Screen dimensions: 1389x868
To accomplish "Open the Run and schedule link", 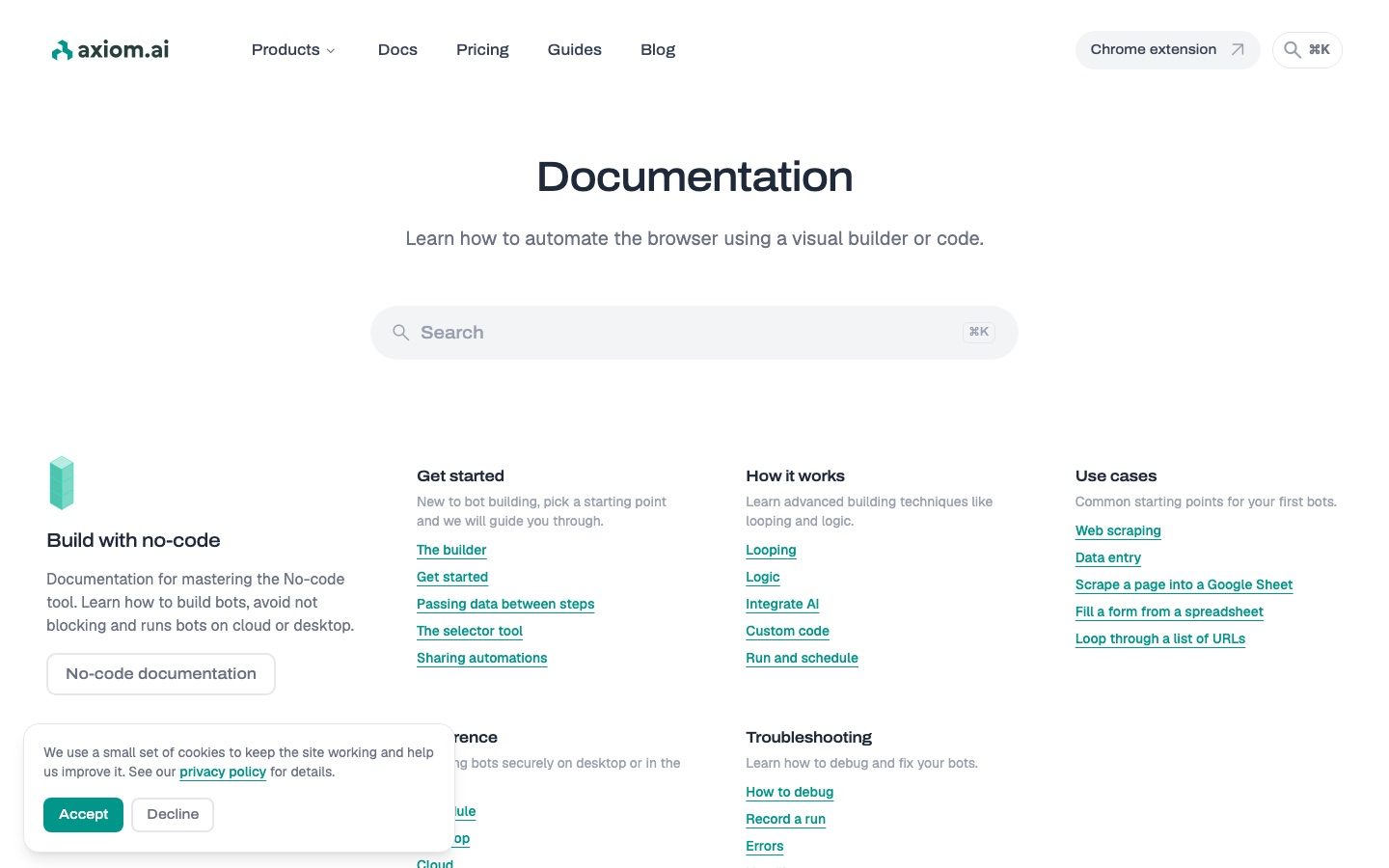I will pos(802,658).
